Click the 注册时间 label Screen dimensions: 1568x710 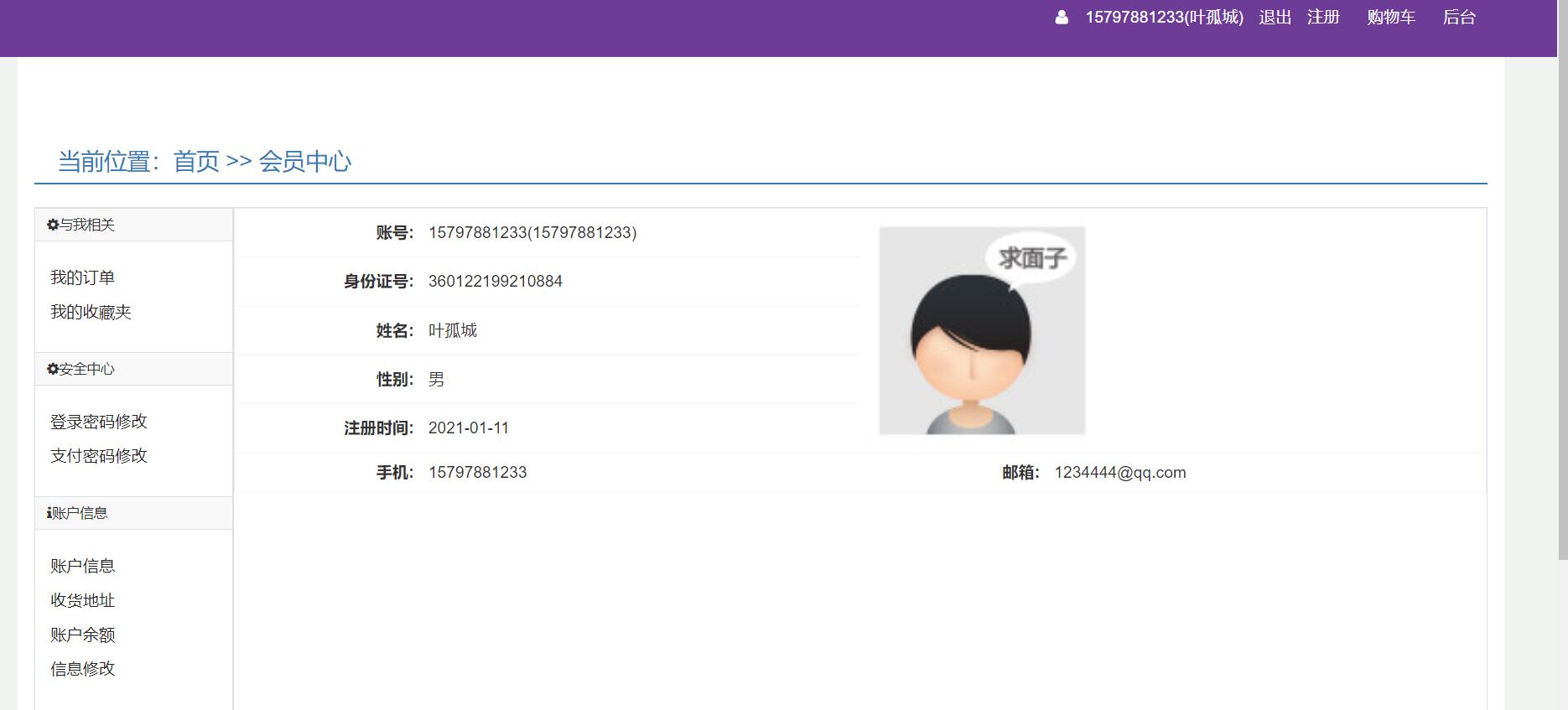coord(378,428)
